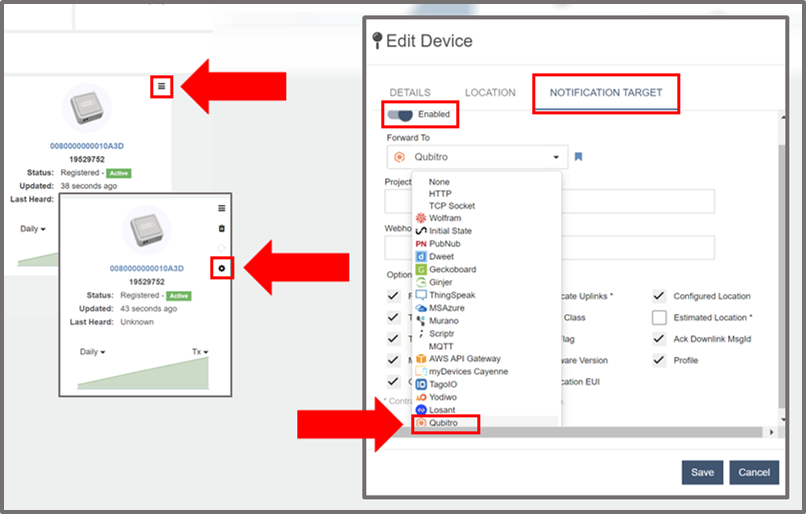
Task: Choose the MSAzure cloud logo entry
Action: [440, 308]
